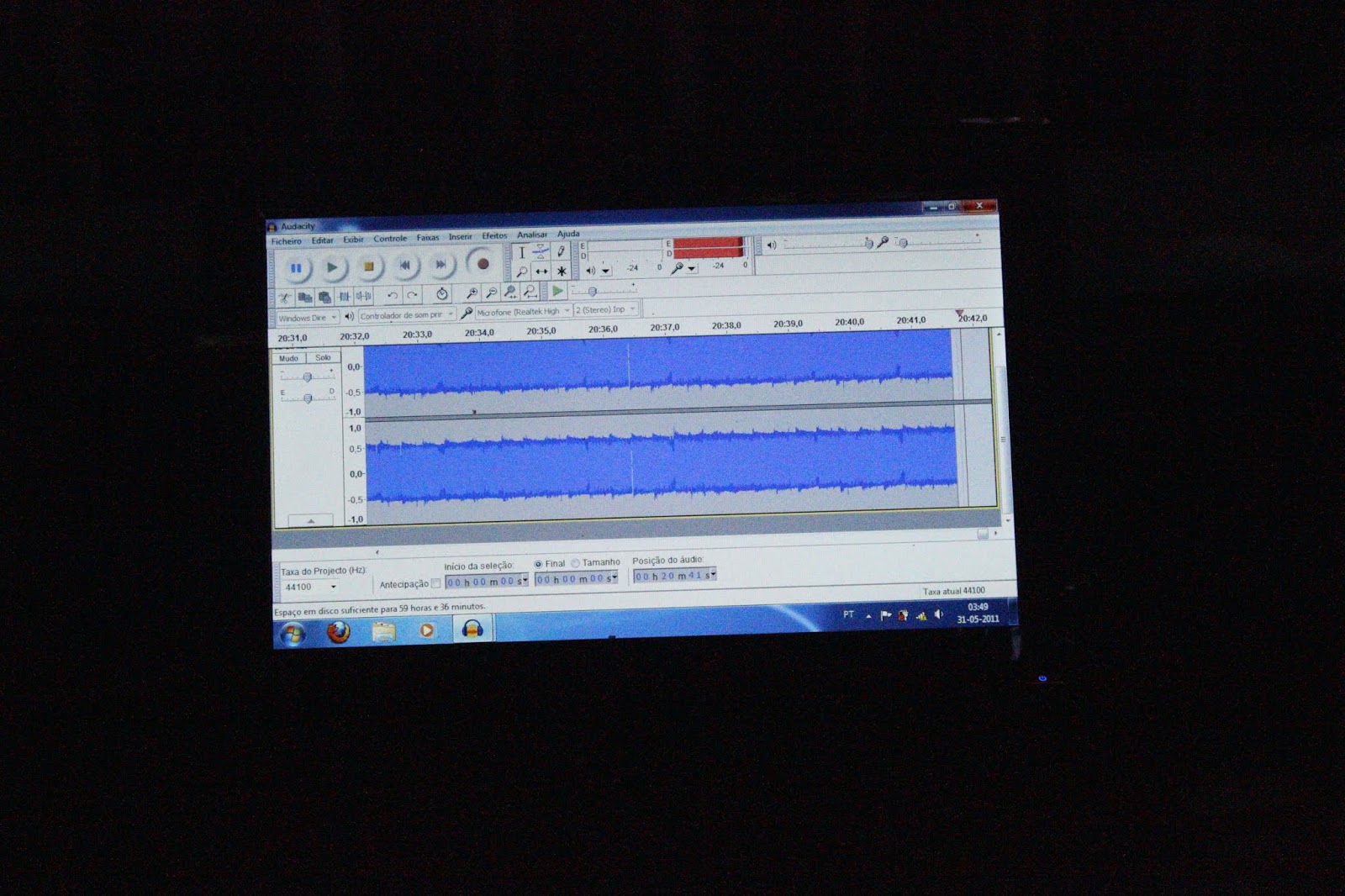The height and width of the screenshot is (896, 1345).
Task: Click the Fit Project zoom icon
Action: coord(530,292)
